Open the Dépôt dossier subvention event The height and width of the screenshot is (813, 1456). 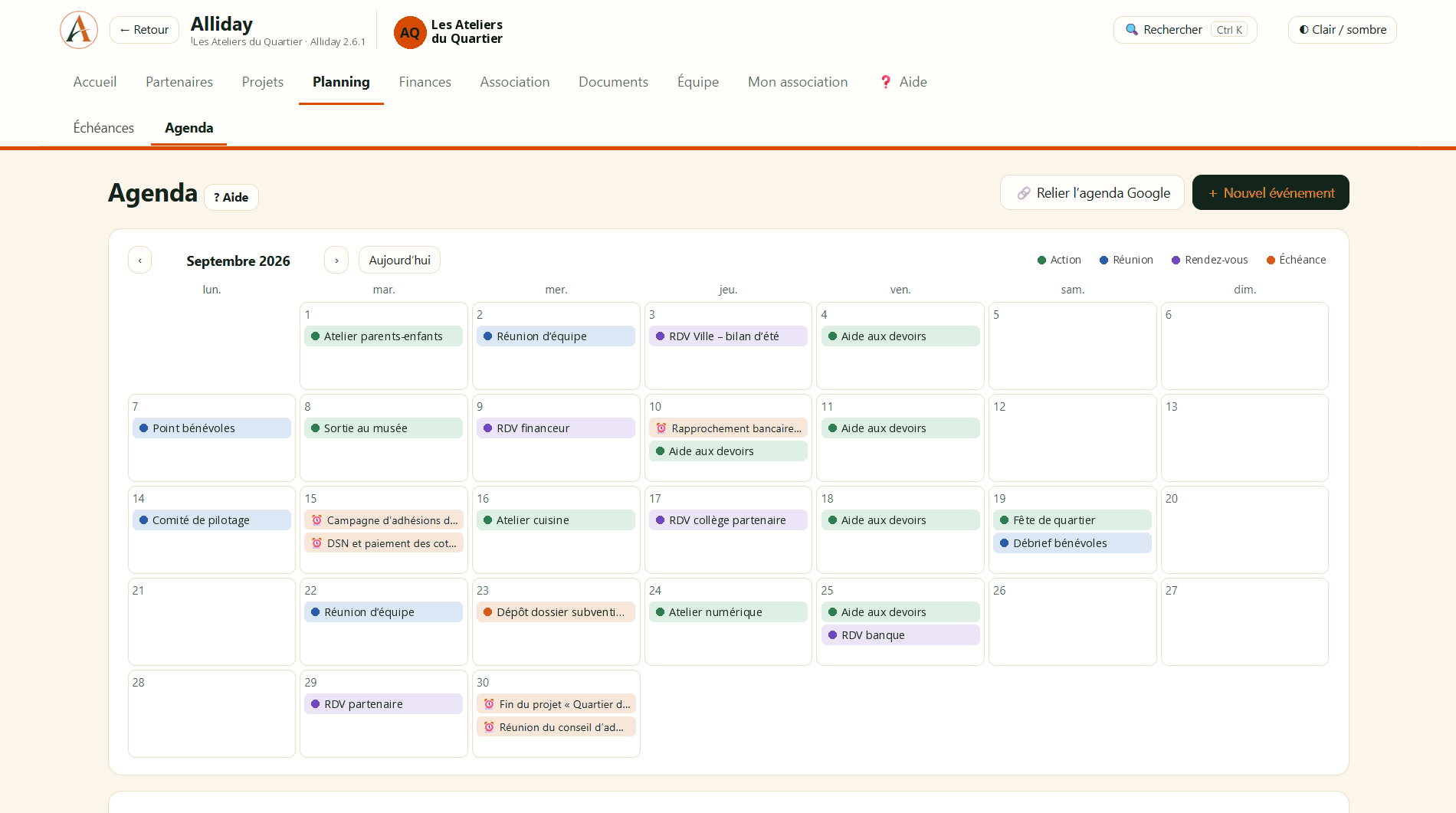click(x=556, y=612)
